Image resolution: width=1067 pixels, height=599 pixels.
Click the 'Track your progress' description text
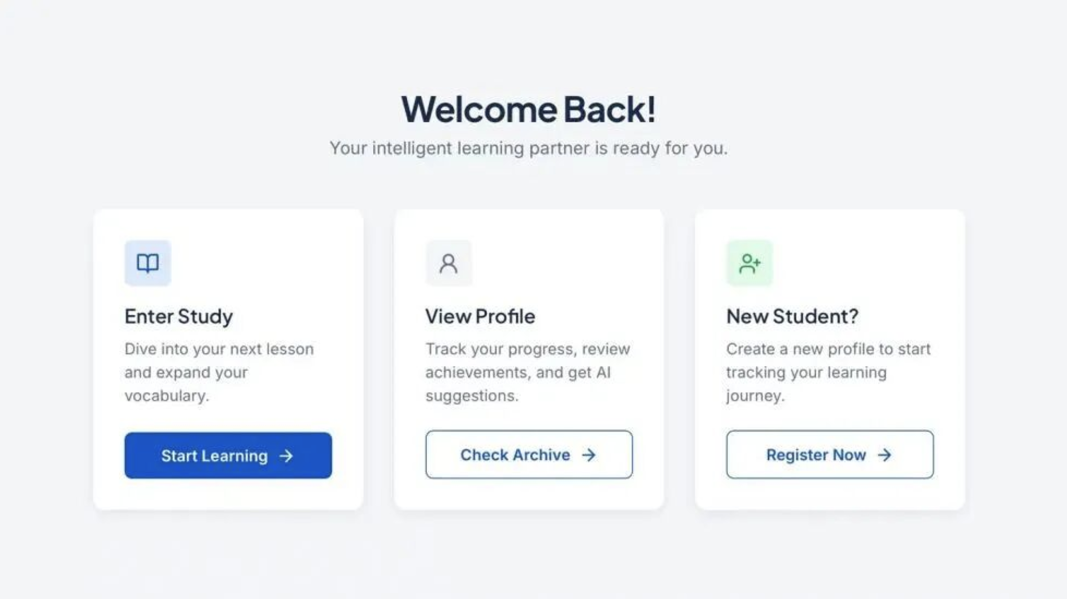coord(527,372)
